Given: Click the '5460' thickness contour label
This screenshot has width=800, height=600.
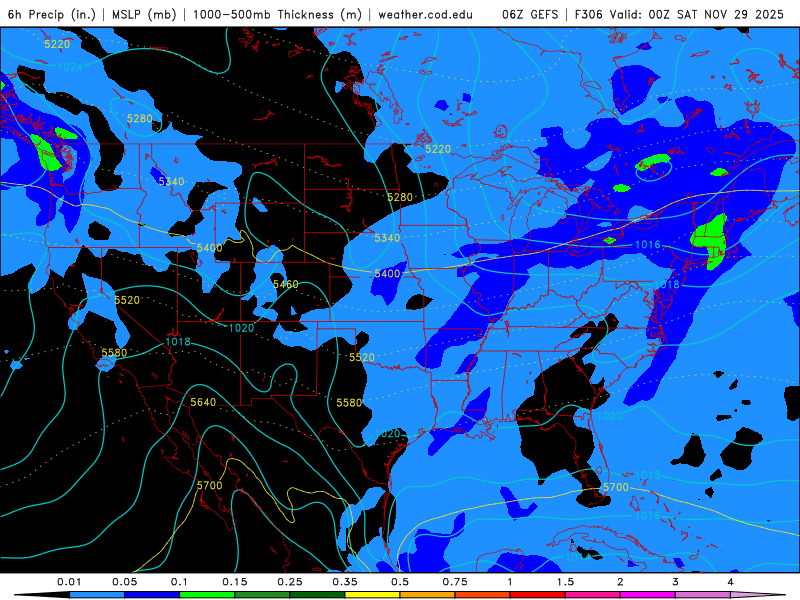Looking at the screenshot, I should click(x=286, y=284).
